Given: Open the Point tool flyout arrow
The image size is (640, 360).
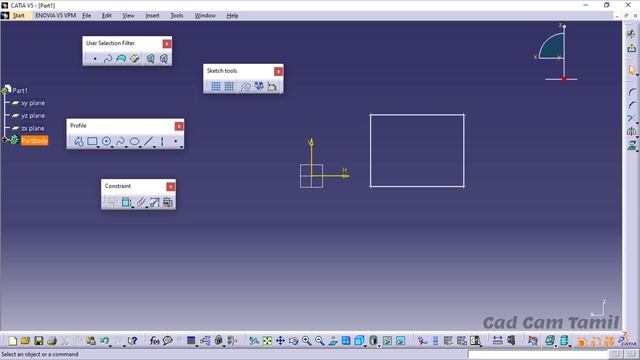Looking at the screenshot, I should point(182,147).
